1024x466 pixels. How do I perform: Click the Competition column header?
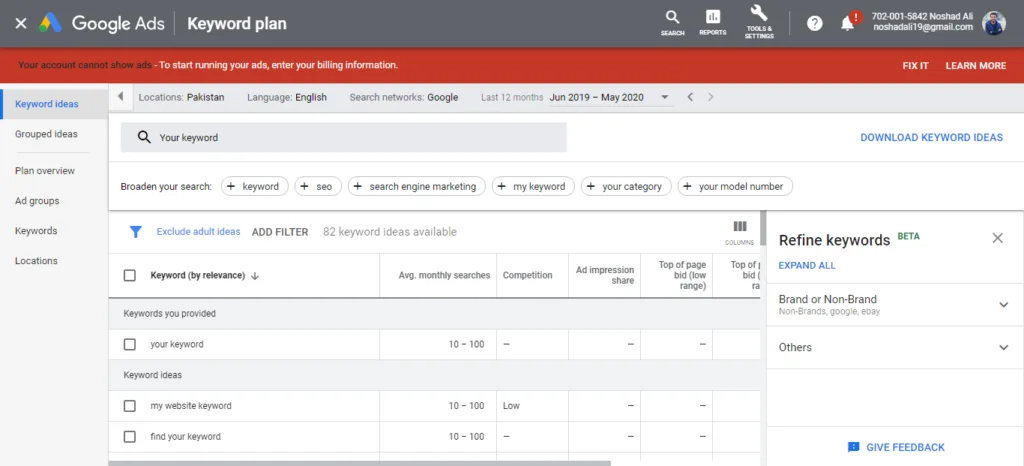click(527, 275)
